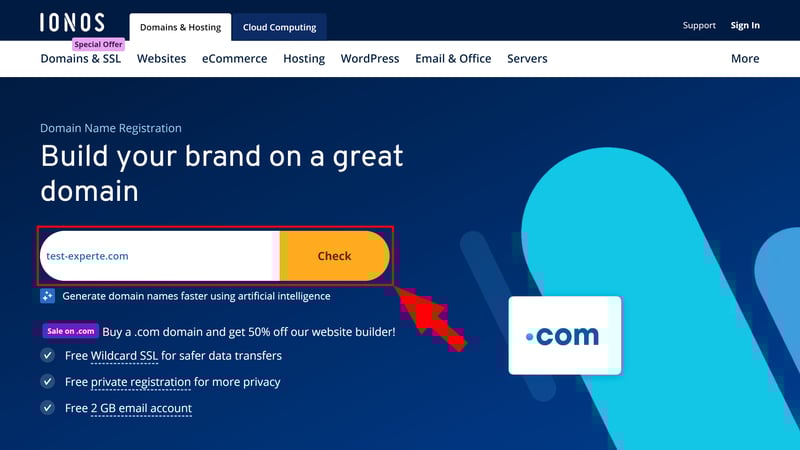Expand the Email & Office menu

point(453,59)
